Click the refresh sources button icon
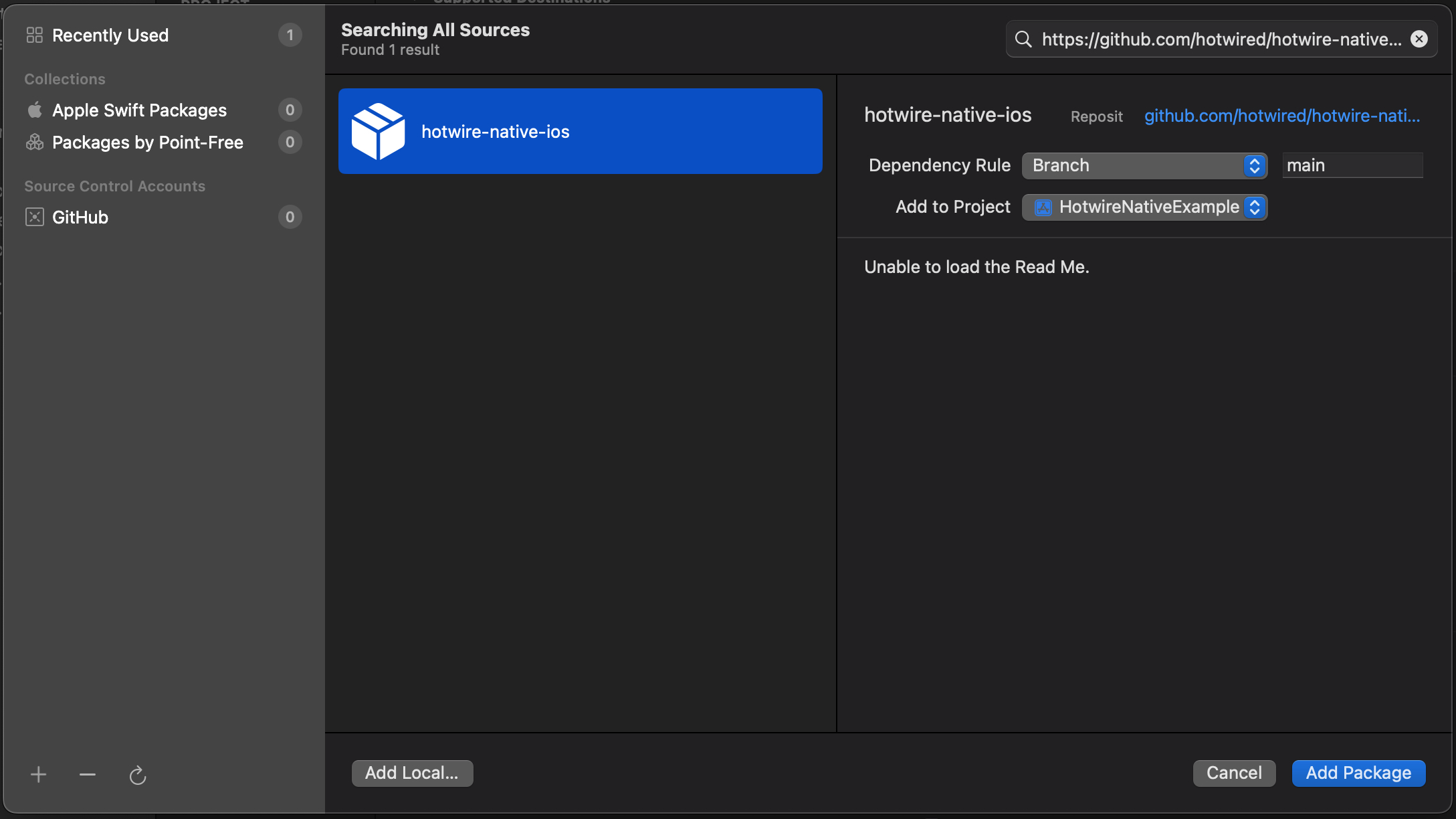 click(x=138, y=773)
